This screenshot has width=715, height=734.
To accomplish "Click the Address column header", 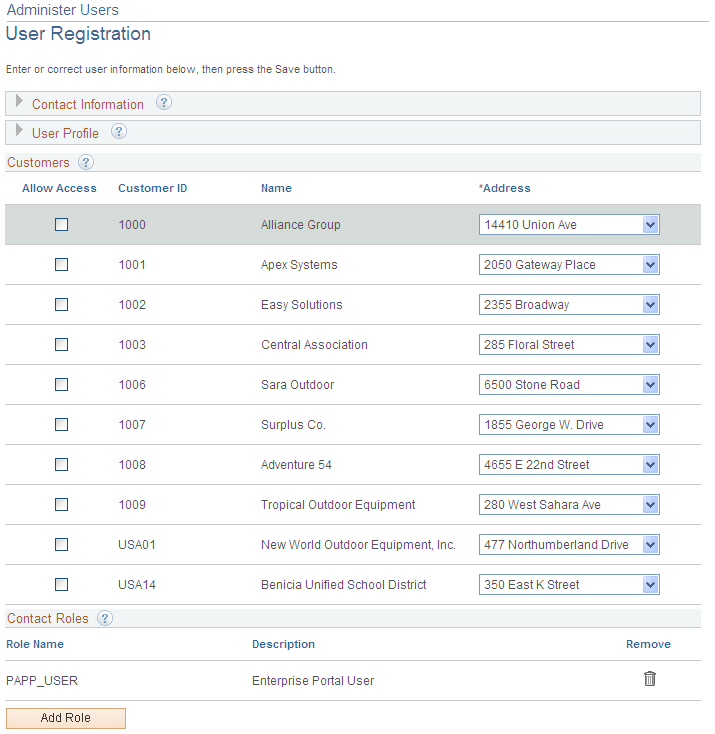I will pyautogui.click(x=504, y=188).
